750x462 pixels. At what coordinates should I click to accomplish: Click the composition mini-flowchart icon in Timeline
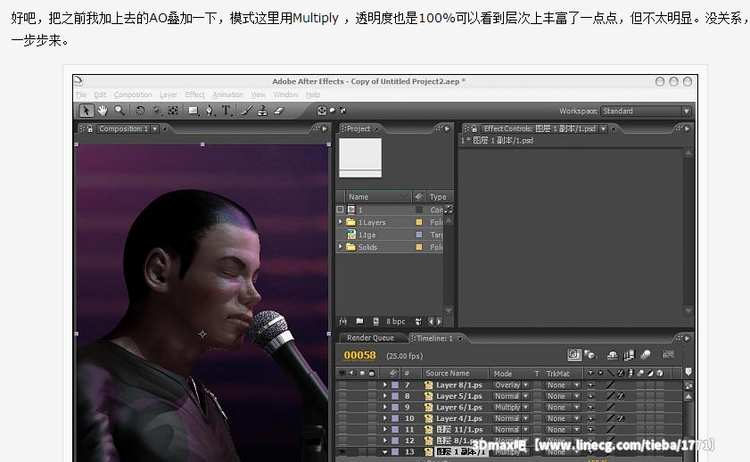pos(574,355)
